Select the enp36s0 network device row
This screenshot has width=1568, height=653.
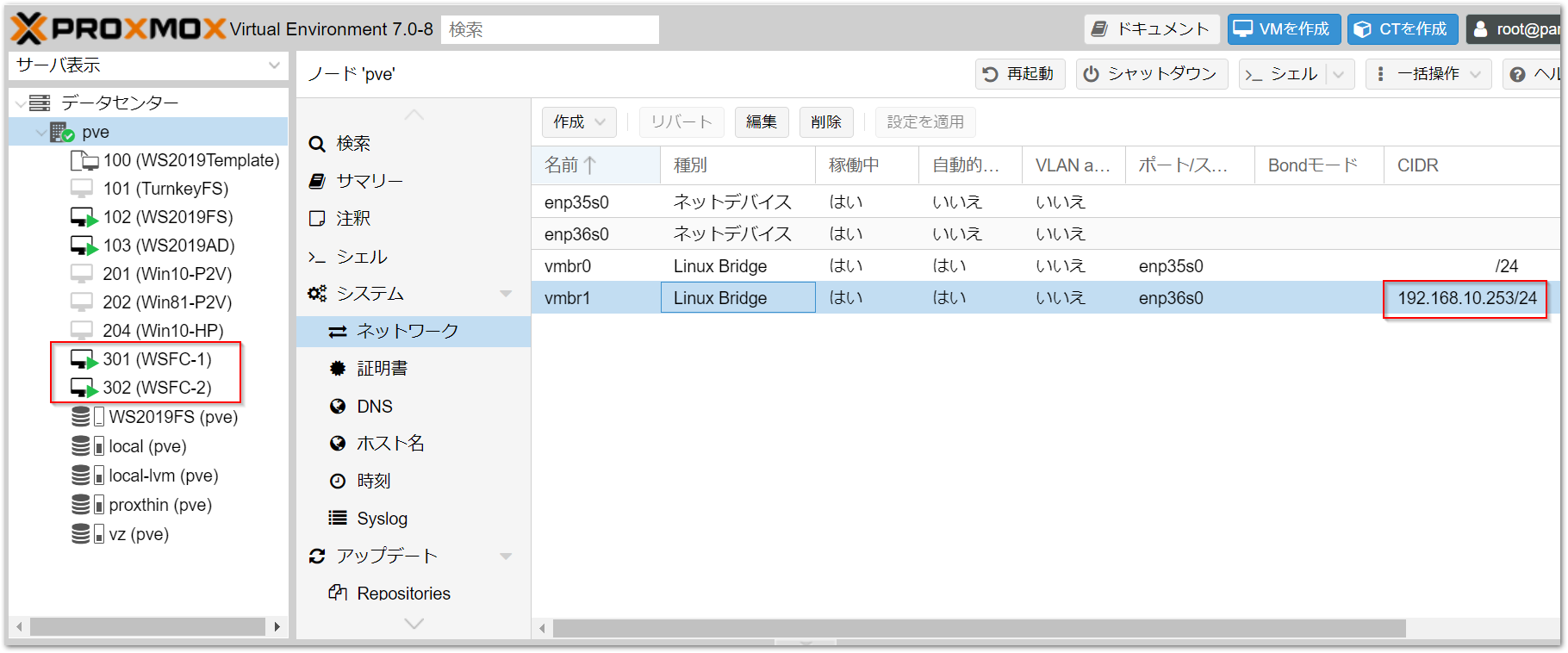coord(1046,234)
